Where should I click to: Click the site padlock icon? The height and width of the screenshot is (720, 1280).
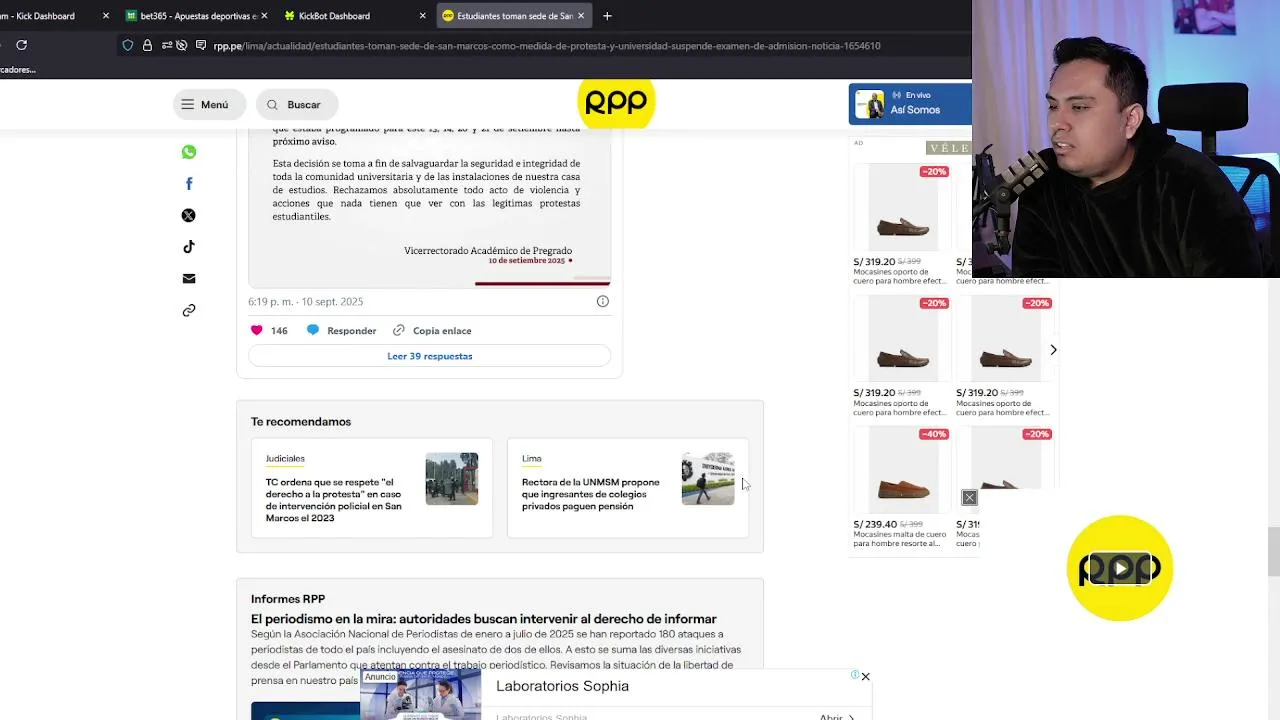pos(147,45)
